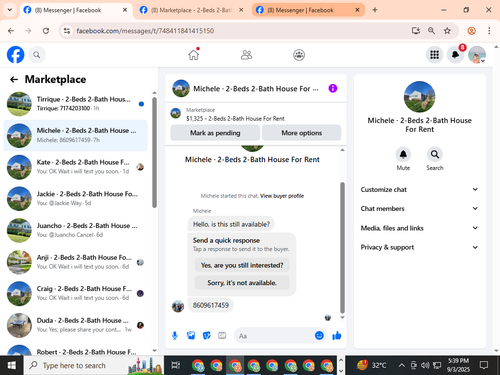Open Task View on taskbar

click(x=176, y=366)
